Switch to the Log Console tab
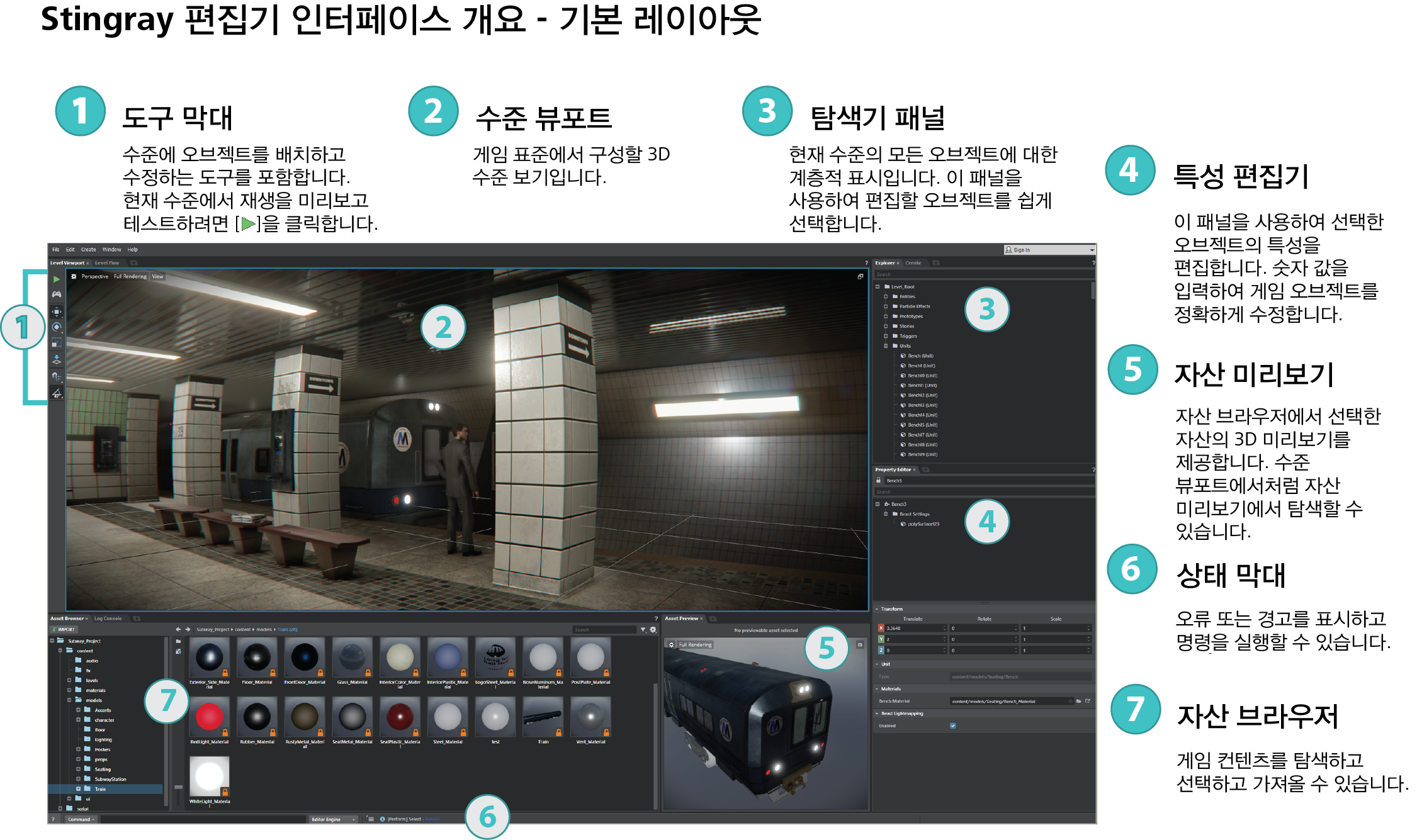 tap(108, 619)
